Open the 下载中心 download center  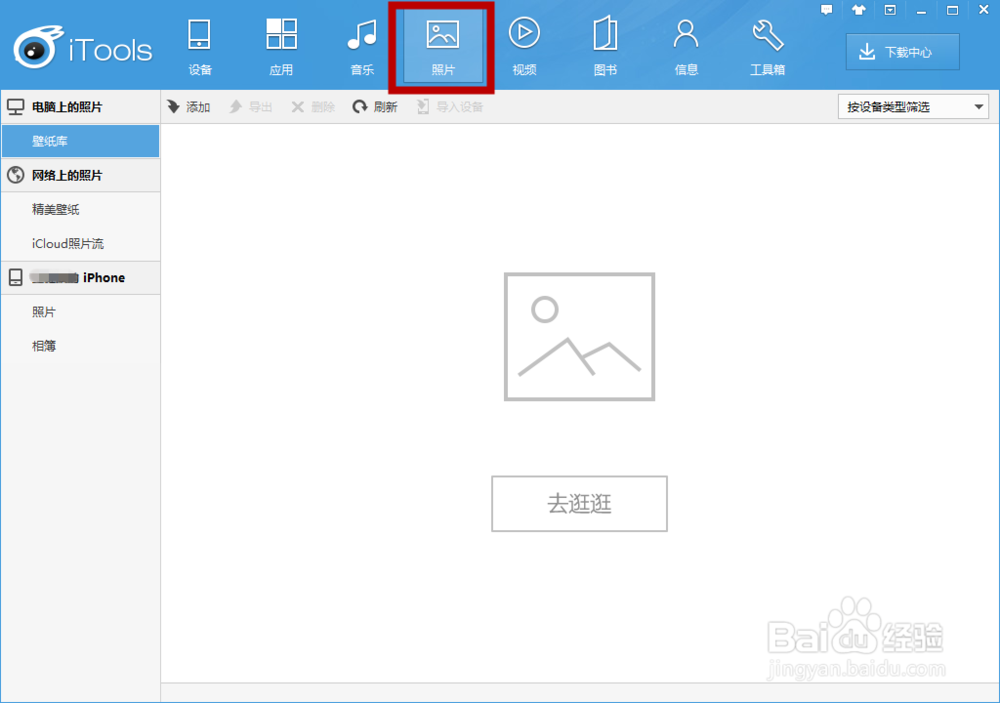click(902, 51)
